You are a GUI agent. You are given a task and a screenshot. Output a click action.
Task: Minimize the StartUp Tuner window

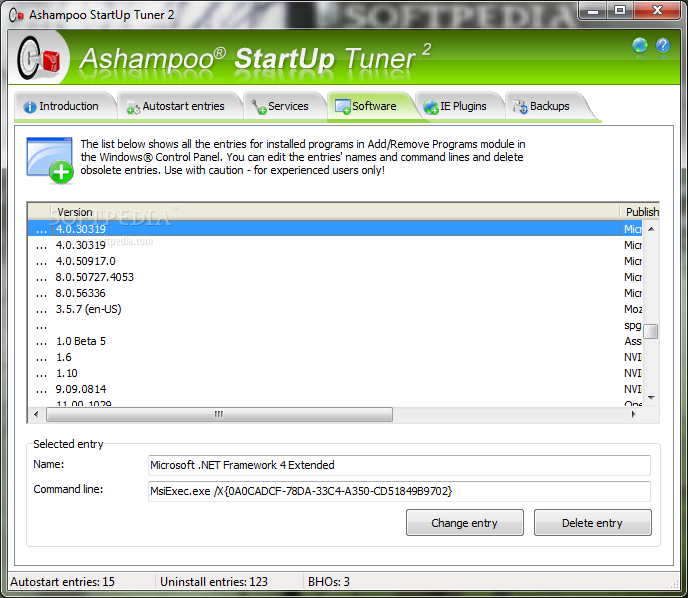(593, 11)
